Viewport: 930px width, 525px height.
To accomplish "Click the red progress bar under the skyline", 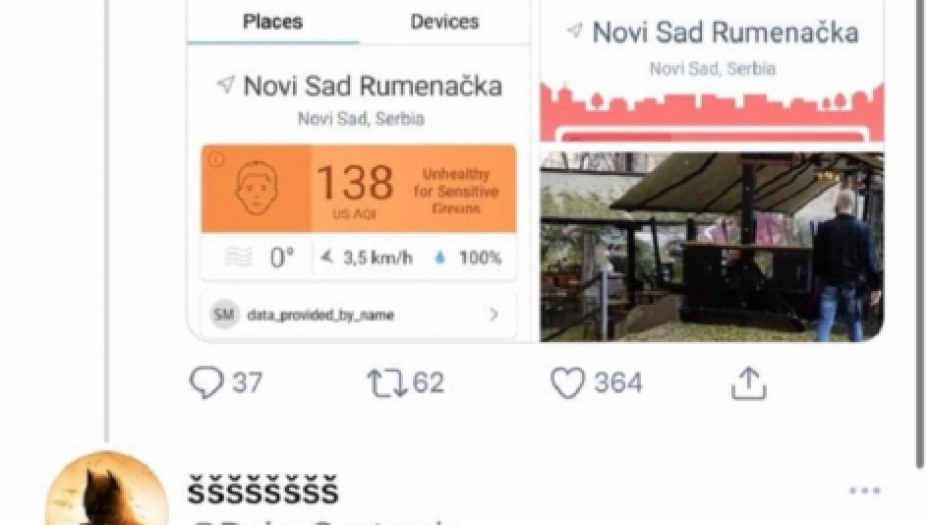I will tap(712, 136).
